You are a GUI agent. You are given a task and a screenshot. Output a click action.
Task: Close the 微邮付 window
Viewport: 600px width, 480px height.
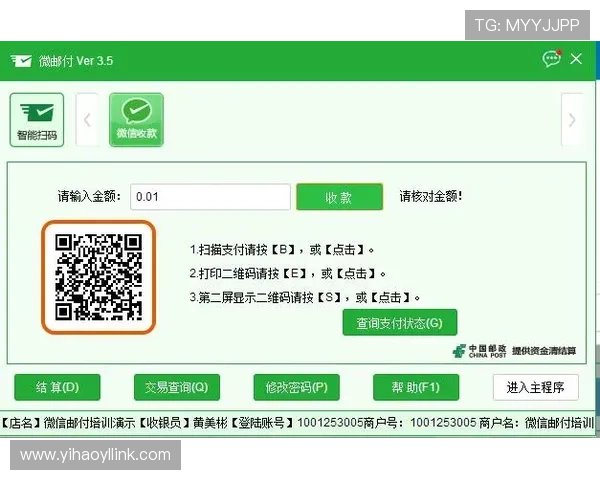pyautogui.click(x=576, y=59)
